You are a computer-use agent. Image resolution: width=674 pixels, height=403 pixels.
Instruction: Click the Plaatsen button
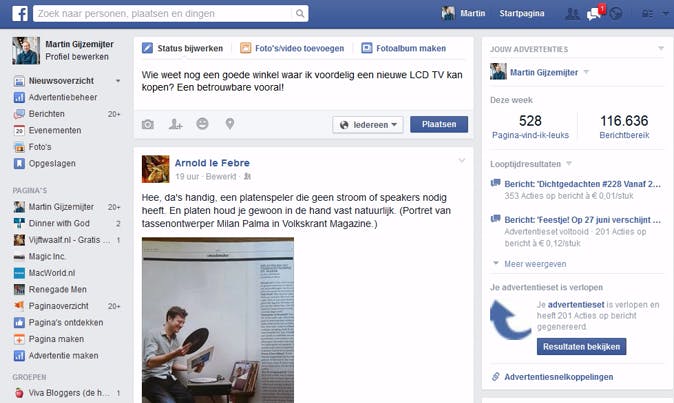[x=439, y=124]
